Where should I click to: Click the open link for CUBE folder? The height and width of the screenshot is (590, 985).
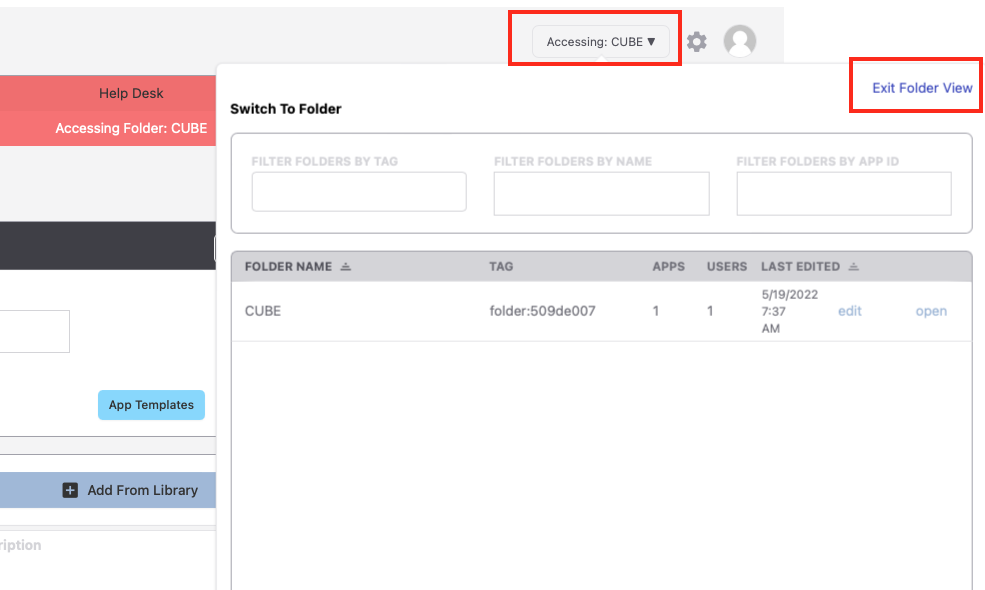(931, 311)
